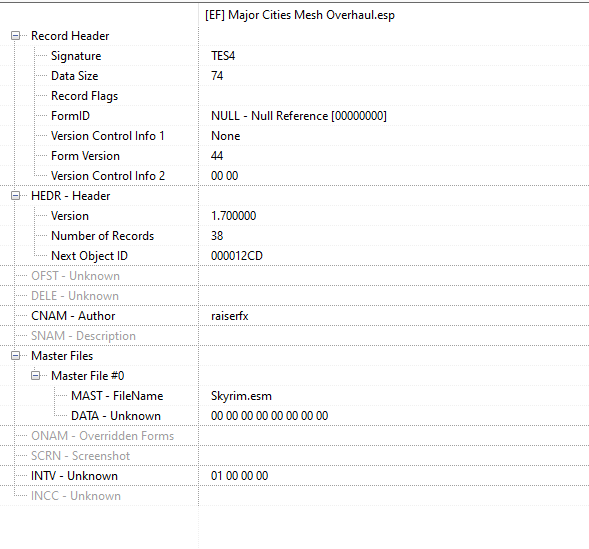
Task: Click the HEDR Version value 1.700000
Action: [233, 216]
